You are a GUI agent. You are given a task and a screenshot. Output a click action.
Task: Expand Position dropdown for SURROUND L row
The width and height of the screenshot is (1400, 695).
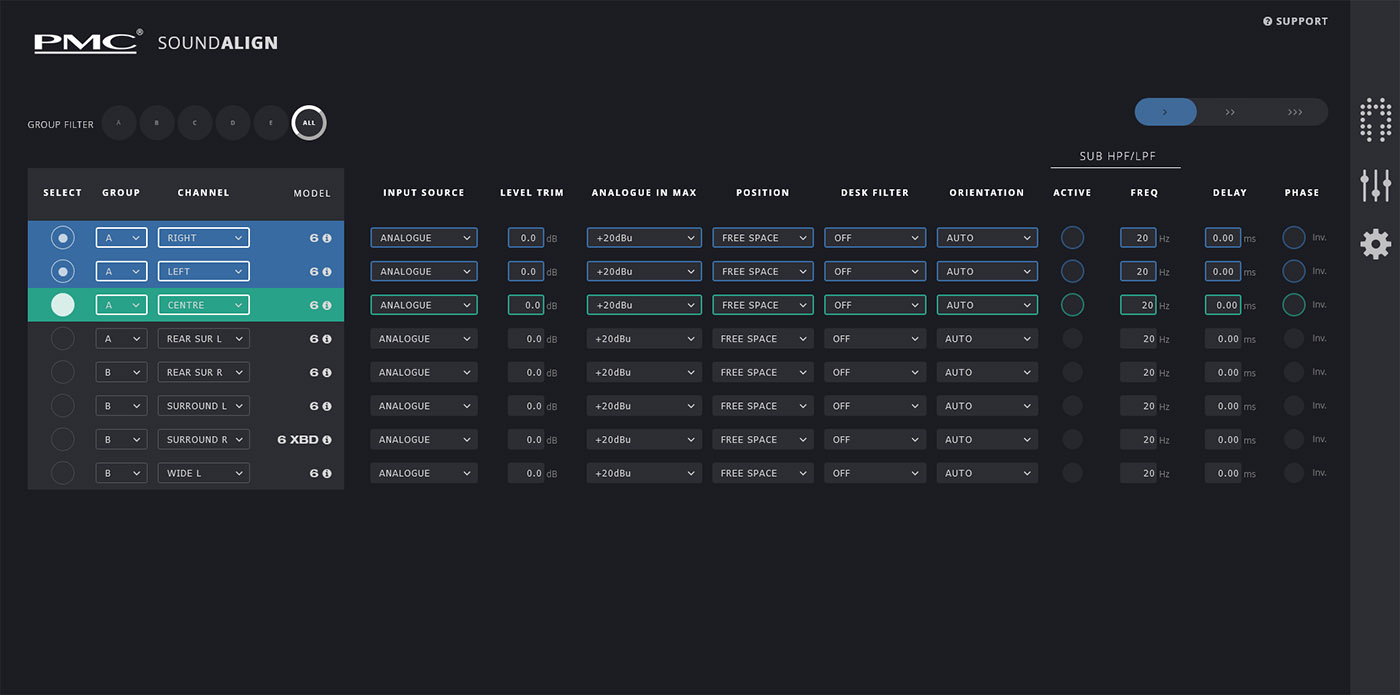(762, 406)
